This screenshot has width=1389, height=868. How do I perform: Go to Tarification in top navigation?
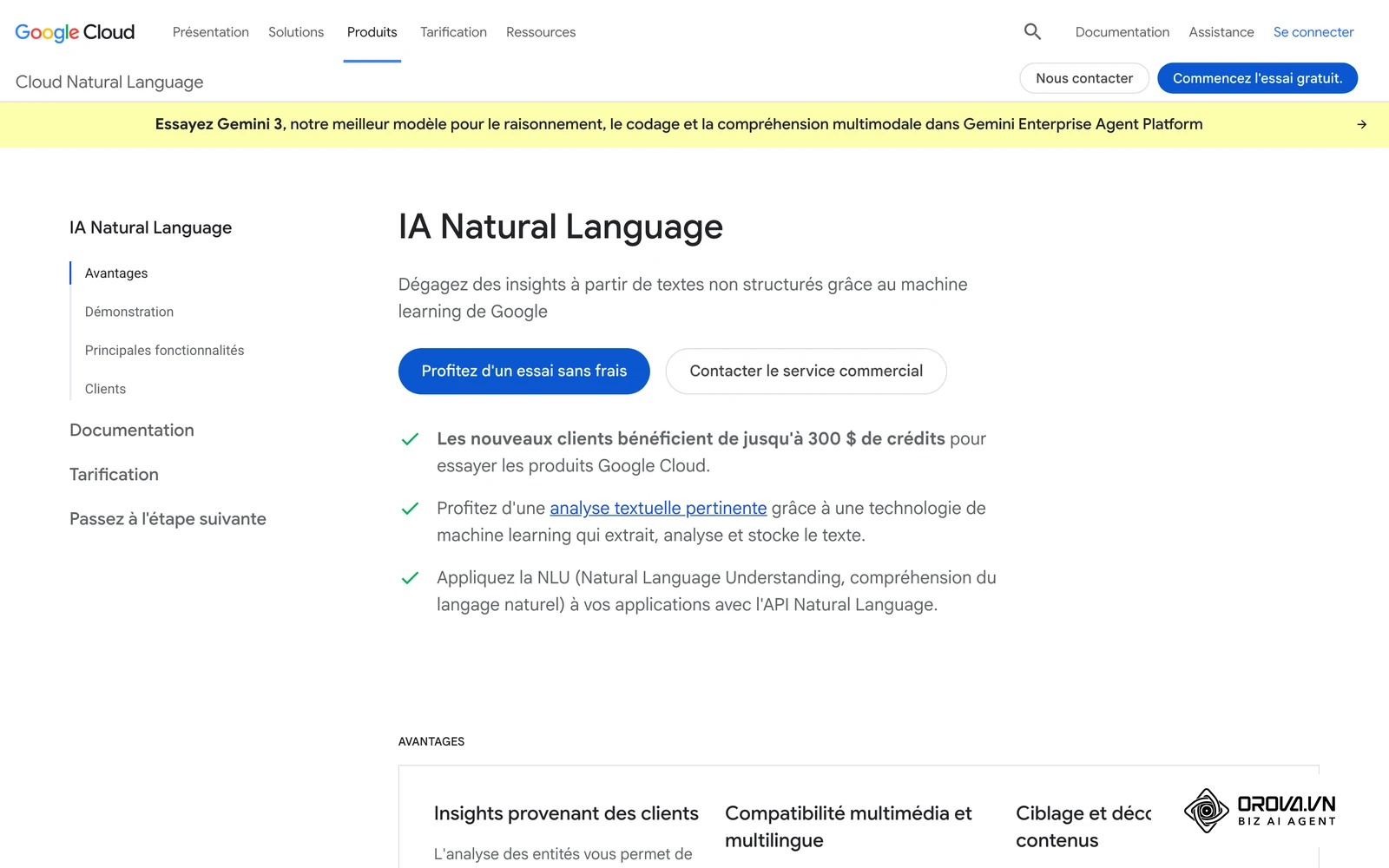click(453, 32)
